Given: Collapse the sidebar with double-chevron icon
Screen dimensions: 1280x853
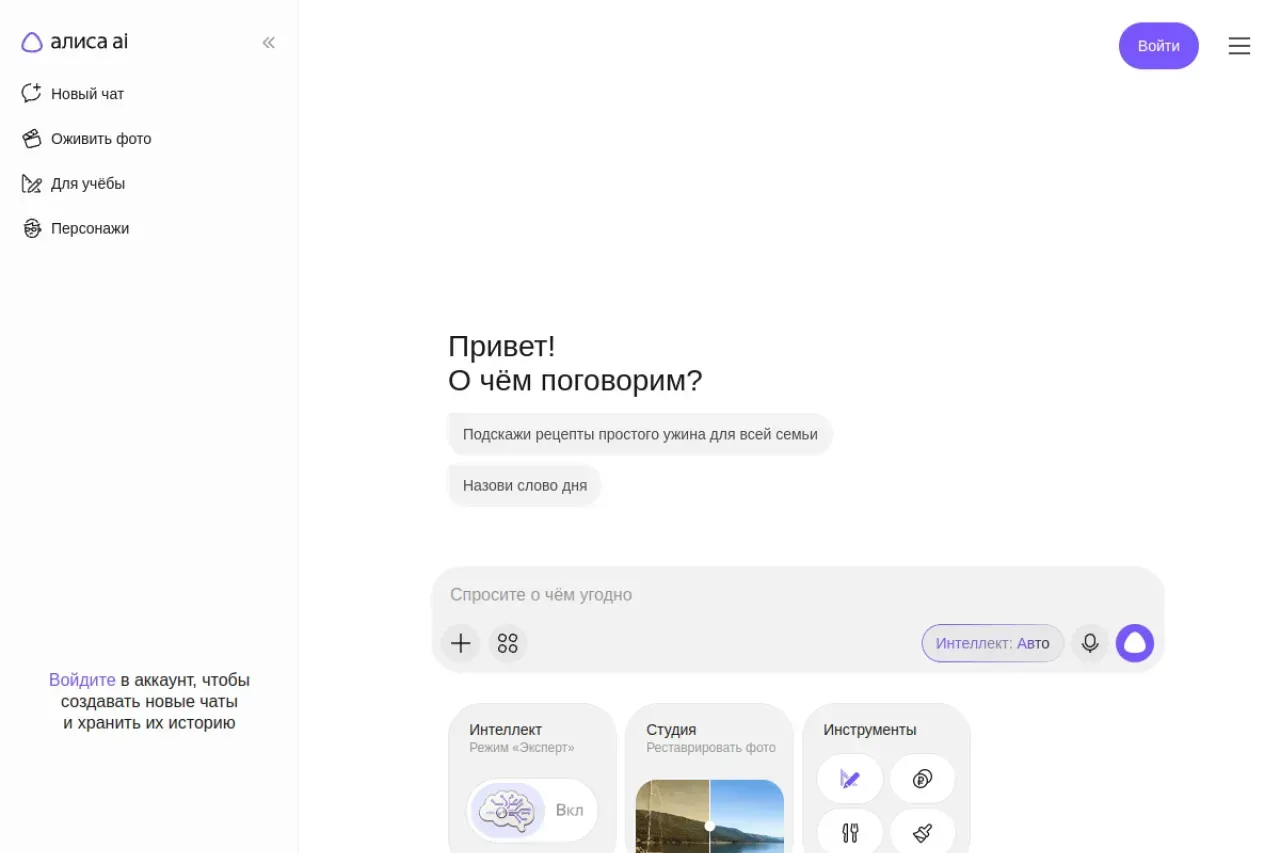Looking at the screenshot, I should click(x=268, y=42).
